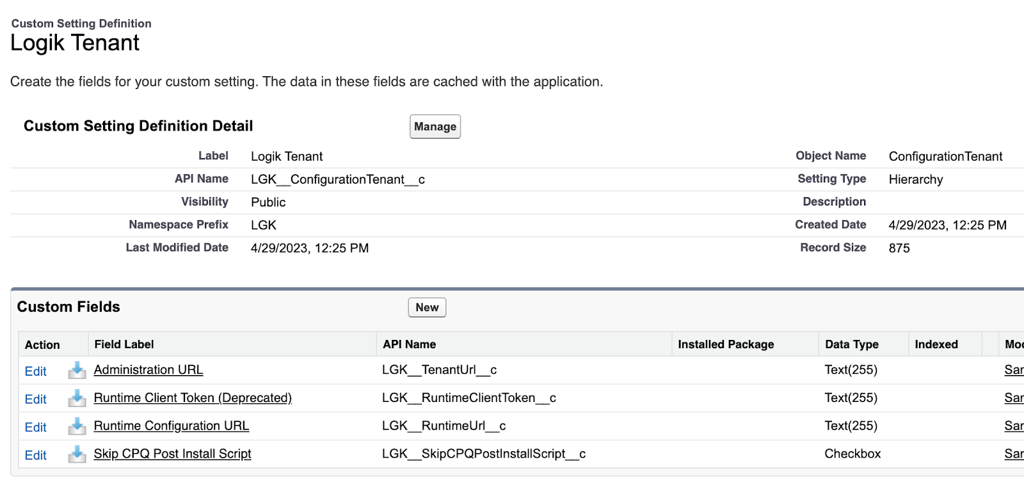Click the LGK namespace prefix value
This screenshot has width=1024, height=477.
(x=264, y=225)
